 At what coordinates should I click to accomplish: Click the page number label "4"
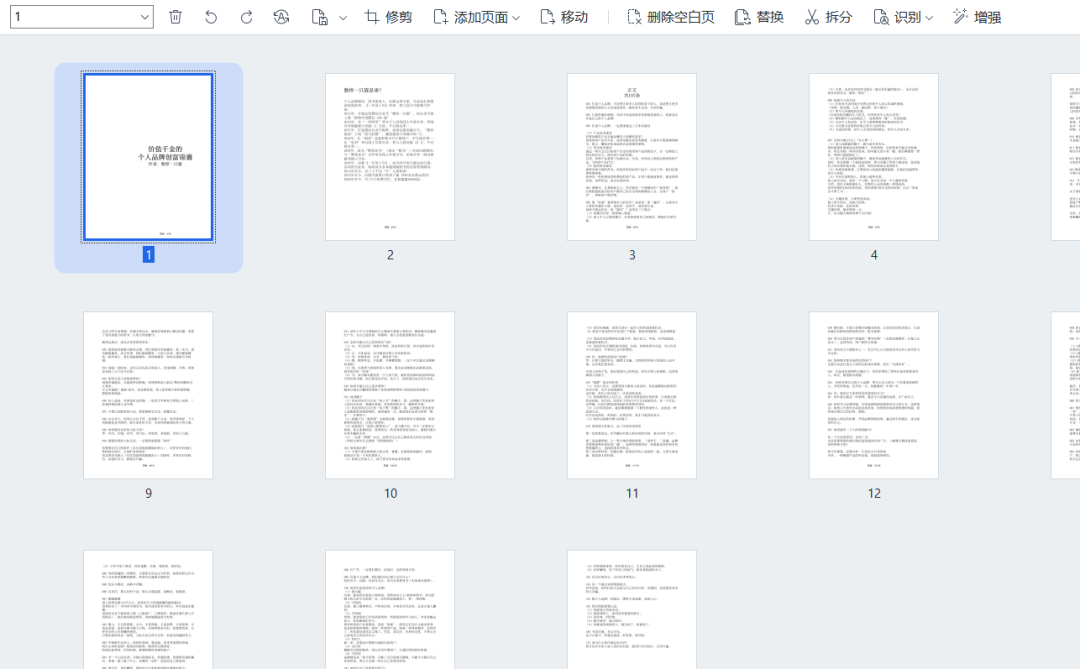(x=873, y=255)
